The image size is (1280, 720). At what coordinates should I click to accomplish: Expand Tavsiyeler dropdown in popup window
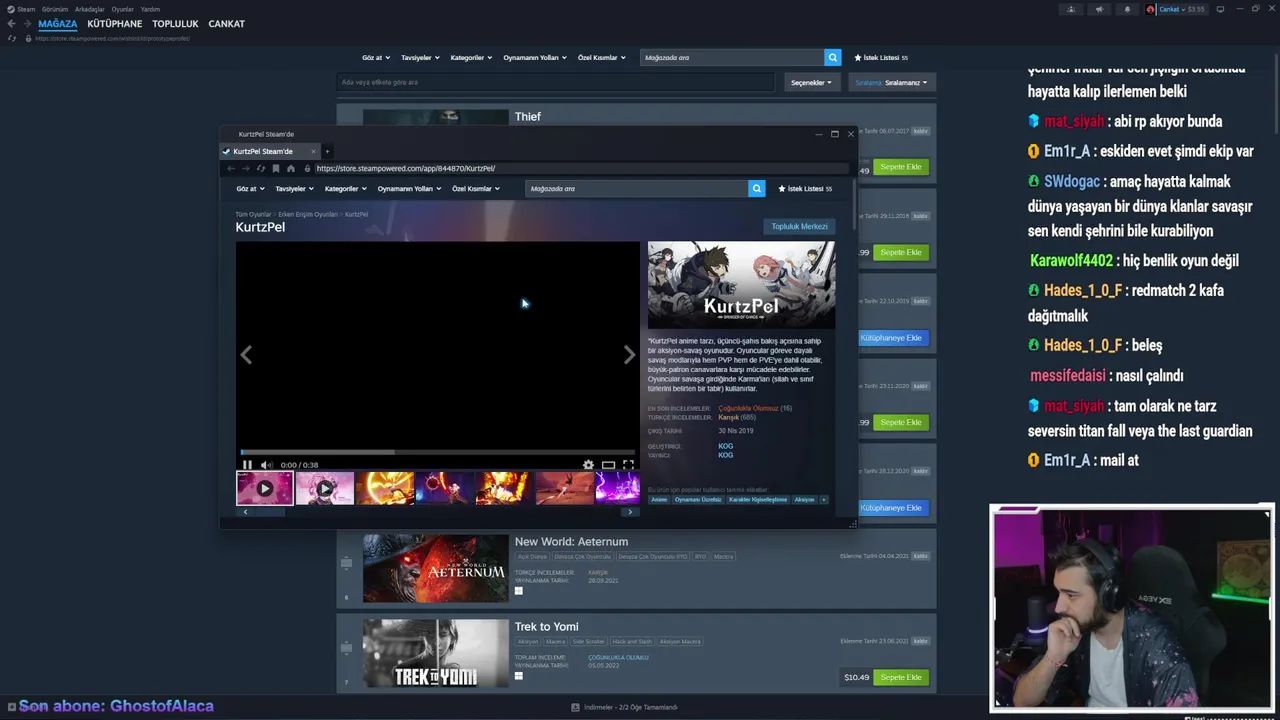tap(294, 188)
